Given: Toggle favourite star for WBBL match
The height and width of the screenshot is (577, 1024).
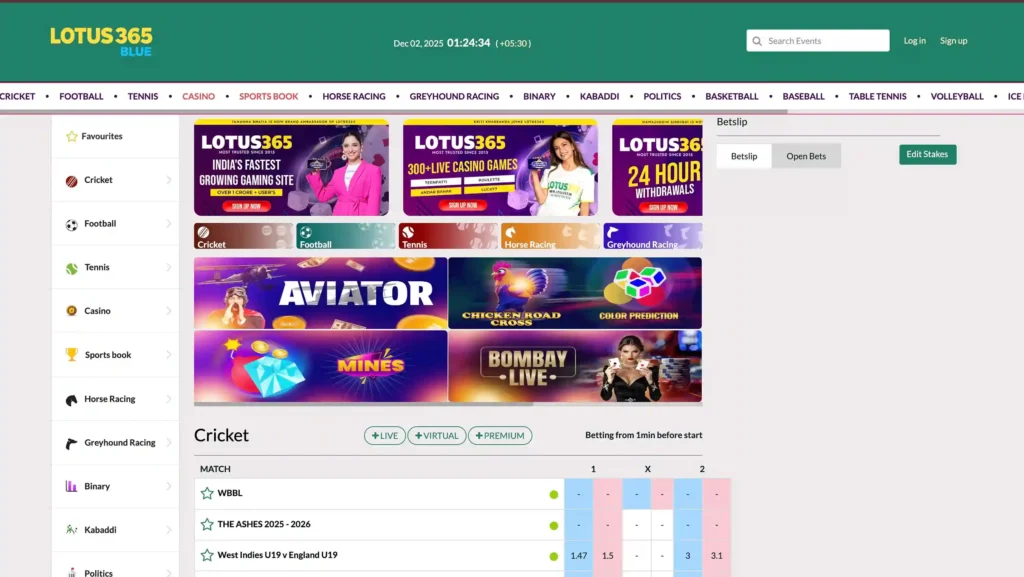Looking at the screenshot, I should (x=207, y=493).
